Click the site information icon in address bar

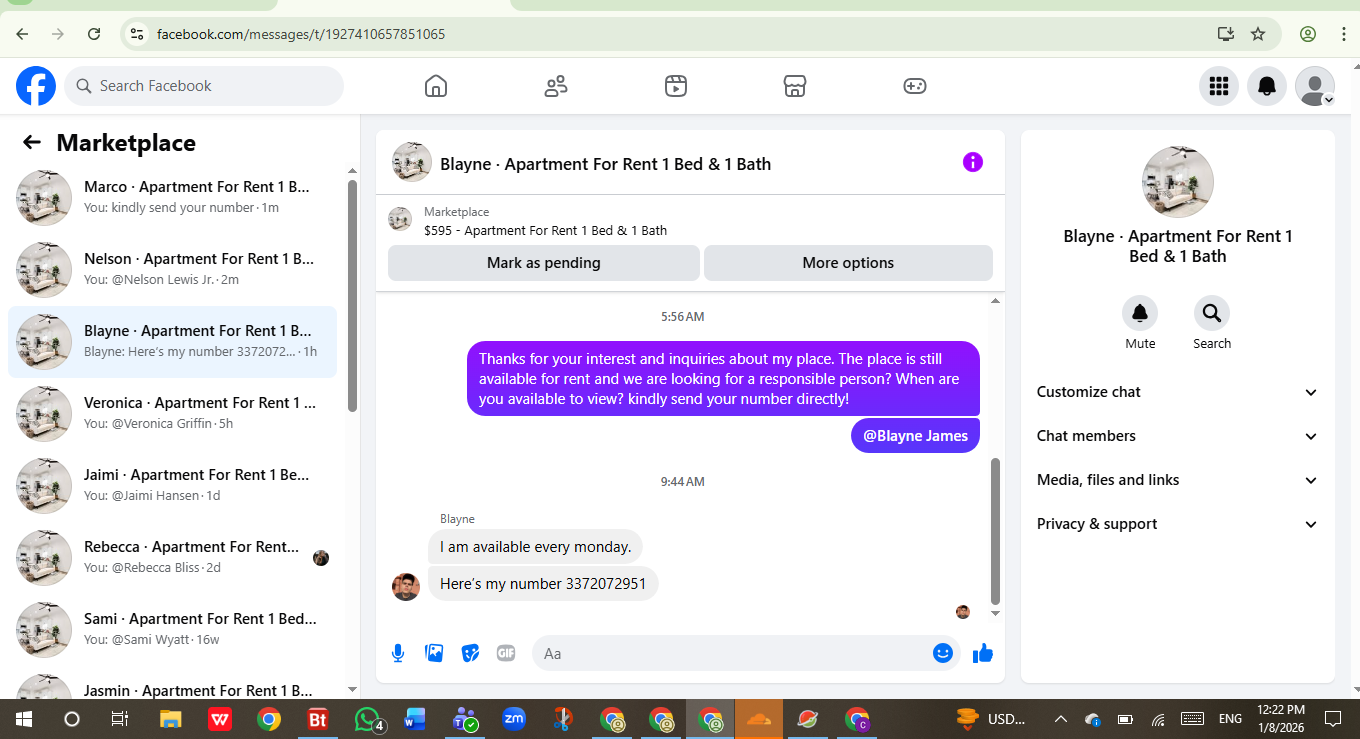(x=138, y=34)
